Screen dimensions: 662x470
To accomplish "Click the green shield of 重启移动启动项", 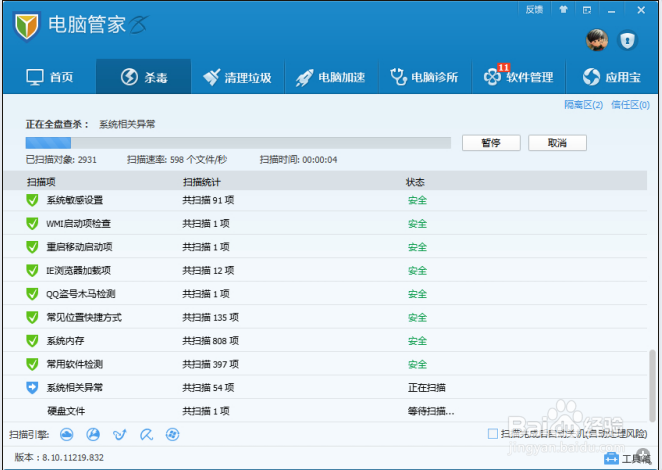I will (32, 247).
